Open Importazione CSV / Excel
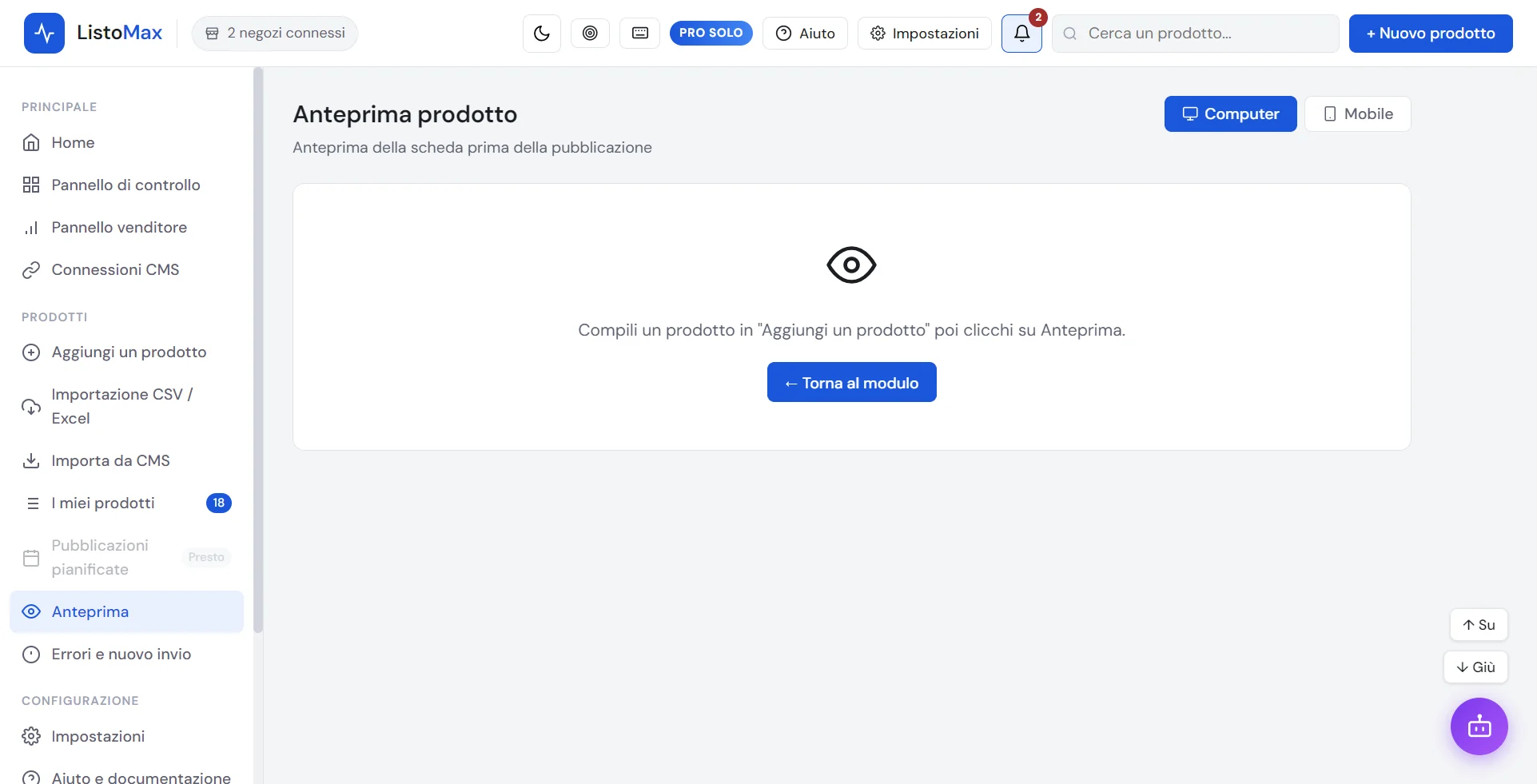 pyautogui.click(x=126, y=406)
